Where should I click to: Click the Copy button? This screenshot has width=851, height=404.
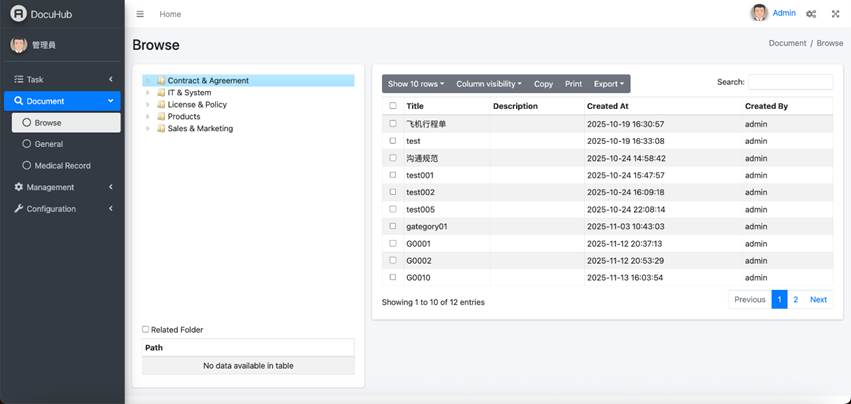pos(543,84)
